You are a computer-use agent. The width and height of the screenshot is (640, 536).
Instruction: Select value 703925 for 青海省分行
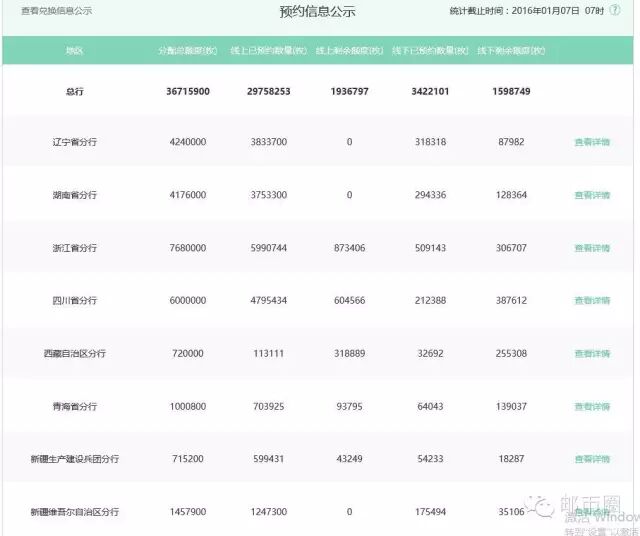tap(269, 407)
